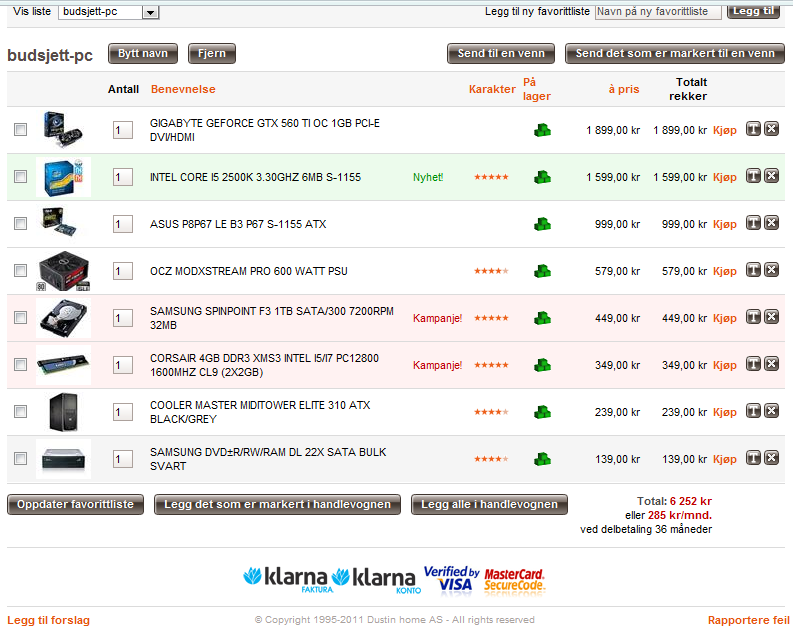Screen dimensions: 793x628
Task: Remove CORSAIR 4GB DDR3 with X icon
Action: [771, 364]
